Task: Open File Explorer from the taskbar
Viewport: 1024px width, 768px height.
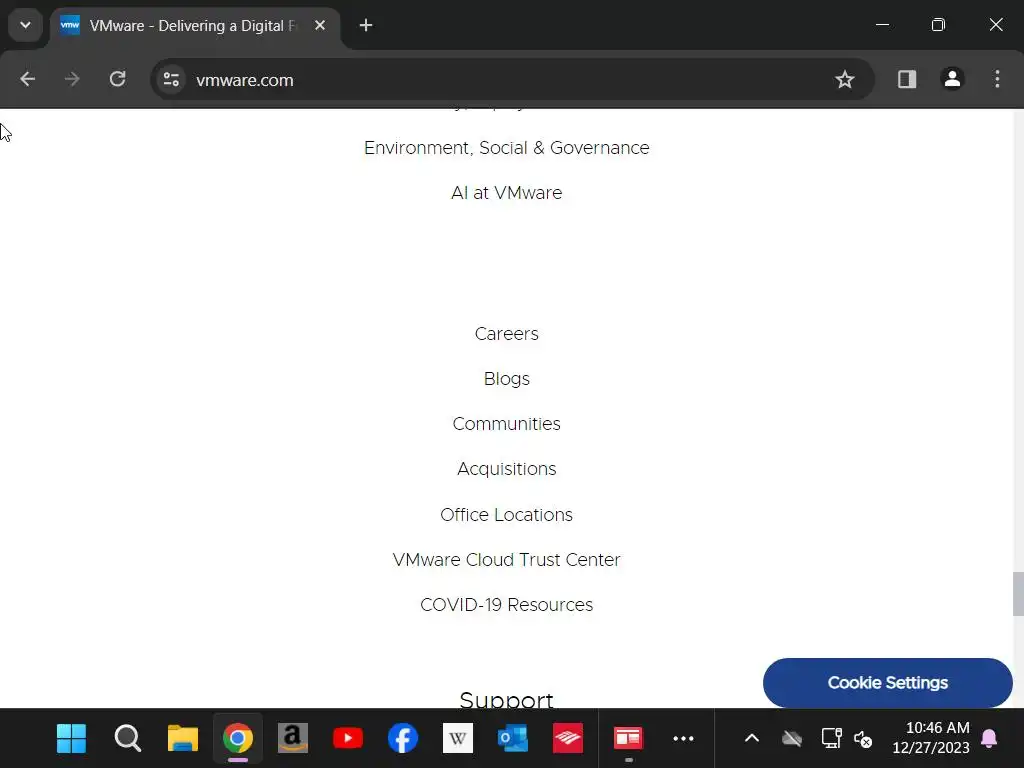Action: (x=183, y=739)
